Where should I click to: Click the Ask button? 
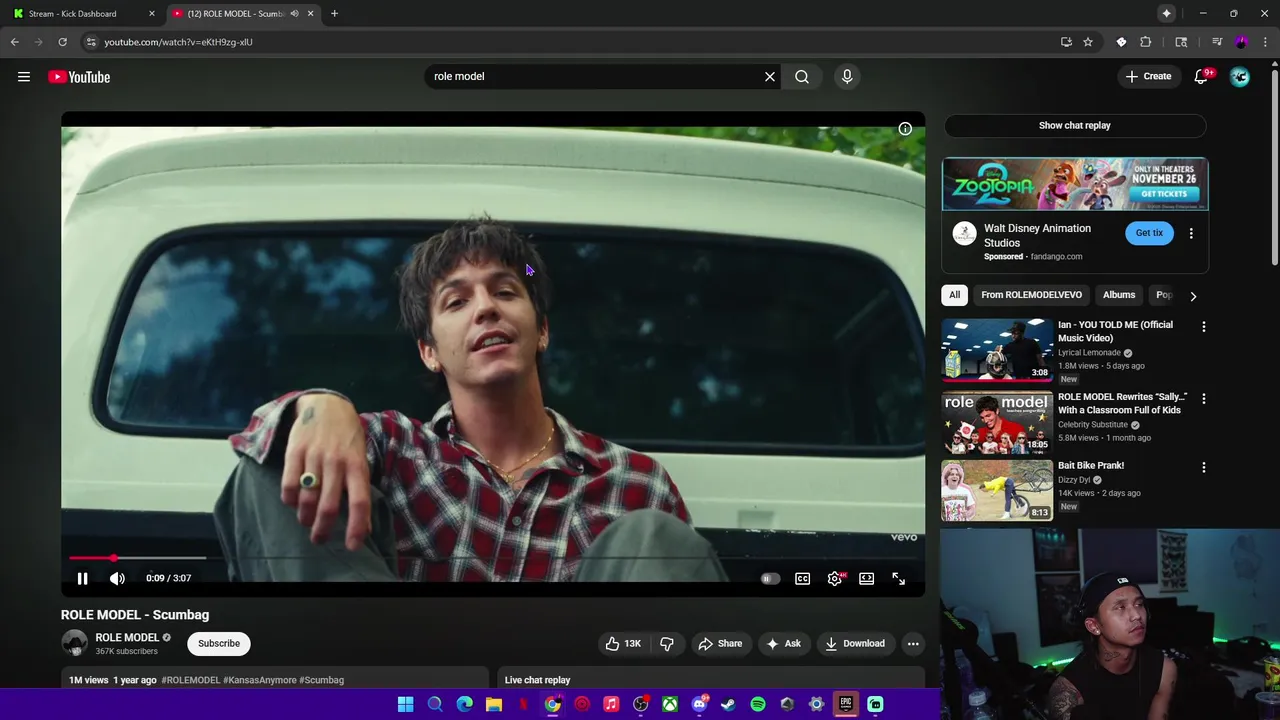[783, 644]
